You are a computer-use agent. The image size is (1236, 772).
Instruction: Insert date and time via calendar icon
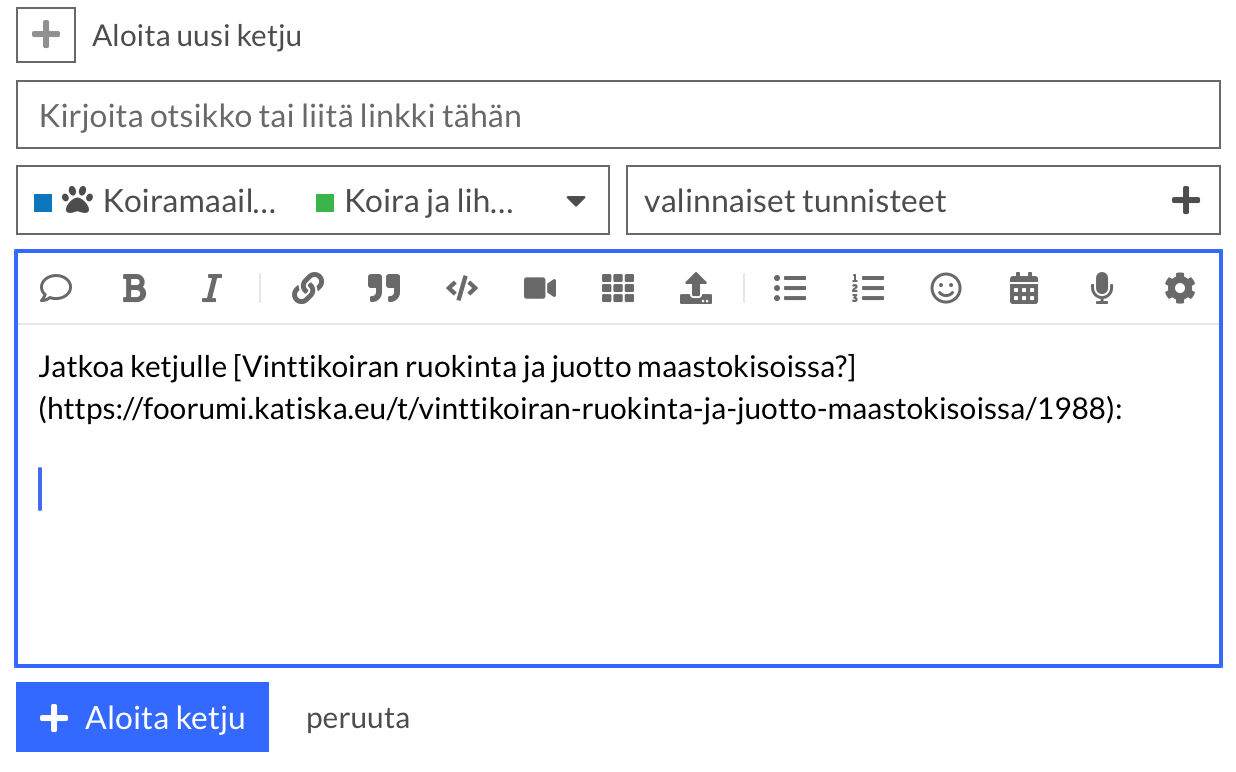pos(1023,289)
